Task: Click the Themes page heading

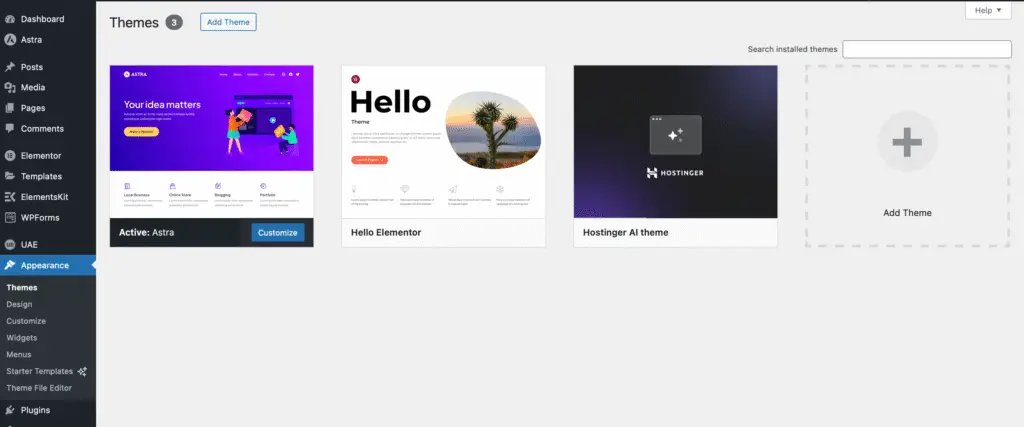Action: [x=134, y=22]
